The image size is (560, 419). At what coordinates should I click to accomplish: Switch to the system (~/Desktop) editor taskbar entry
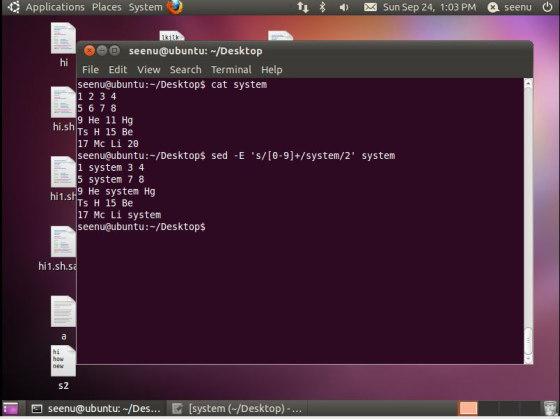pyautogui.click(x=237, y=408)
